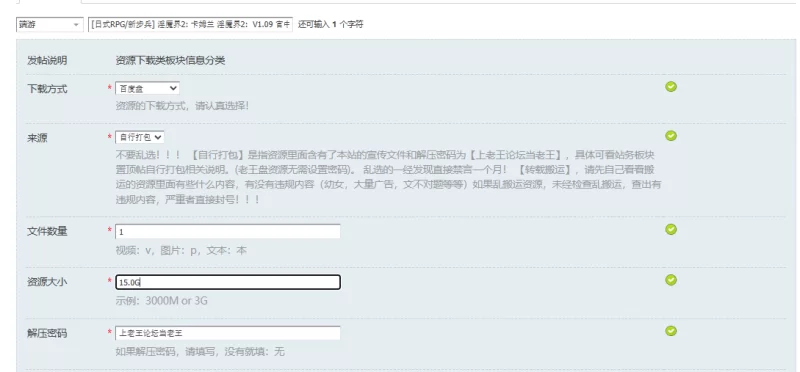Image resolution: width=800 pixels, height=372 pixels.
Task: Click the 文件数量 field label
Action: (x=47, y=232)
